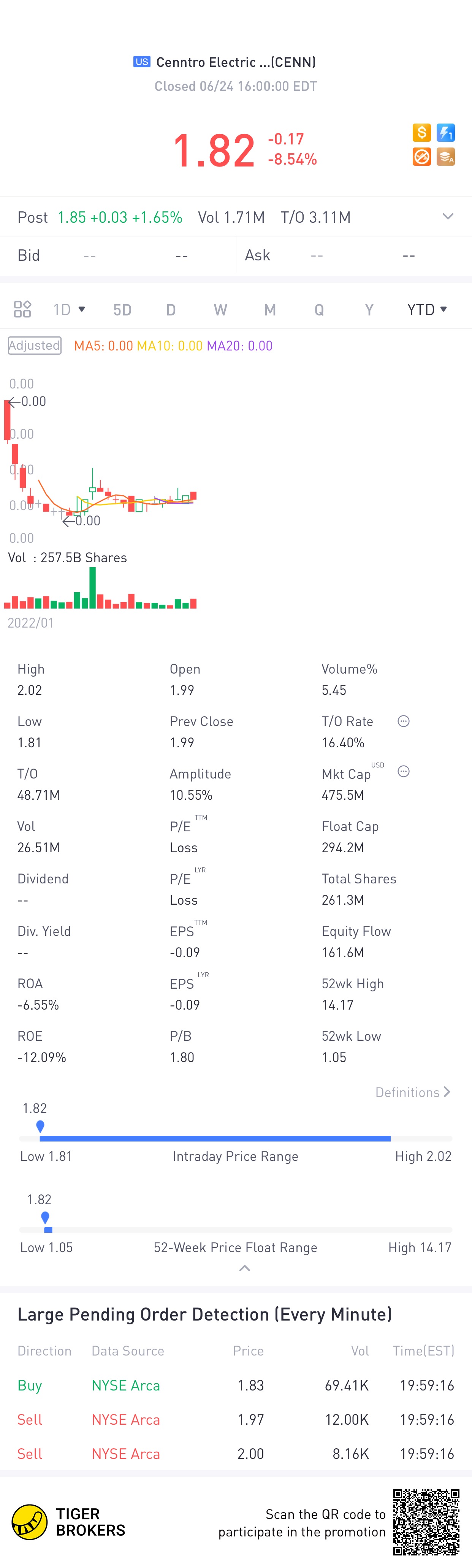Tap the yellow dollar sign badge icon

point(421,133)
